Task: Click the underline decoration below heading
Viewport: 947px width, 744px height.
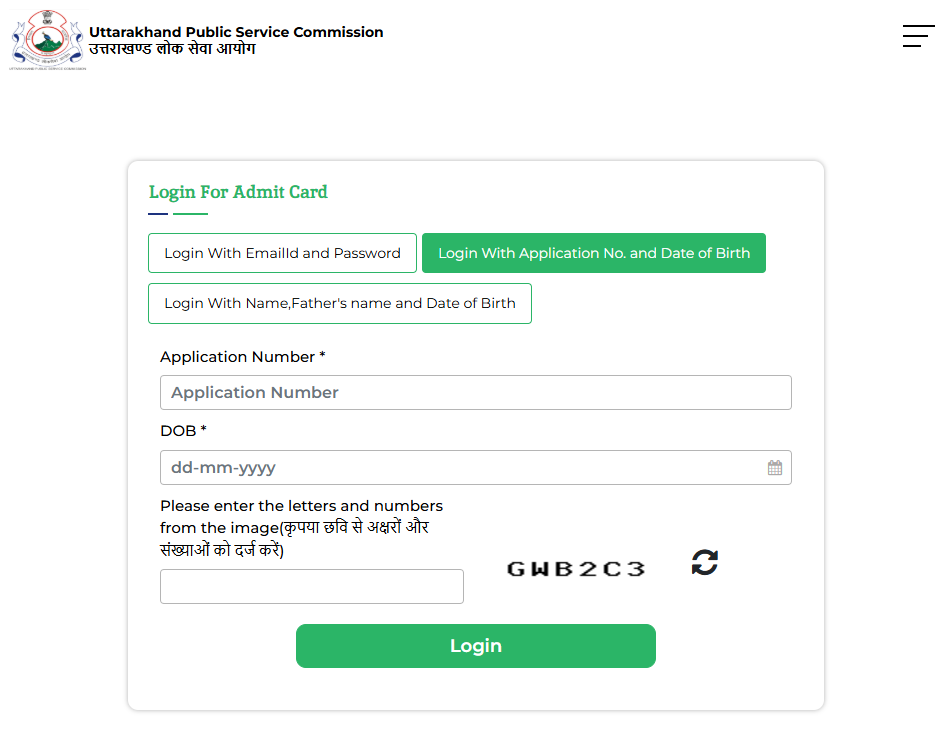Action: [178, 214]
